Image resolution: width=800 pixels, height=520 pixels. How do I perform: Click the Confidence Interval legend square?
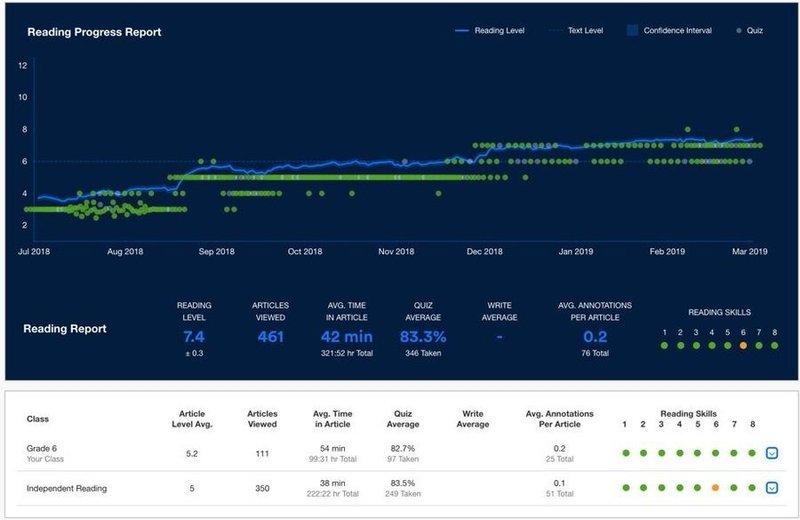point(632,31)
